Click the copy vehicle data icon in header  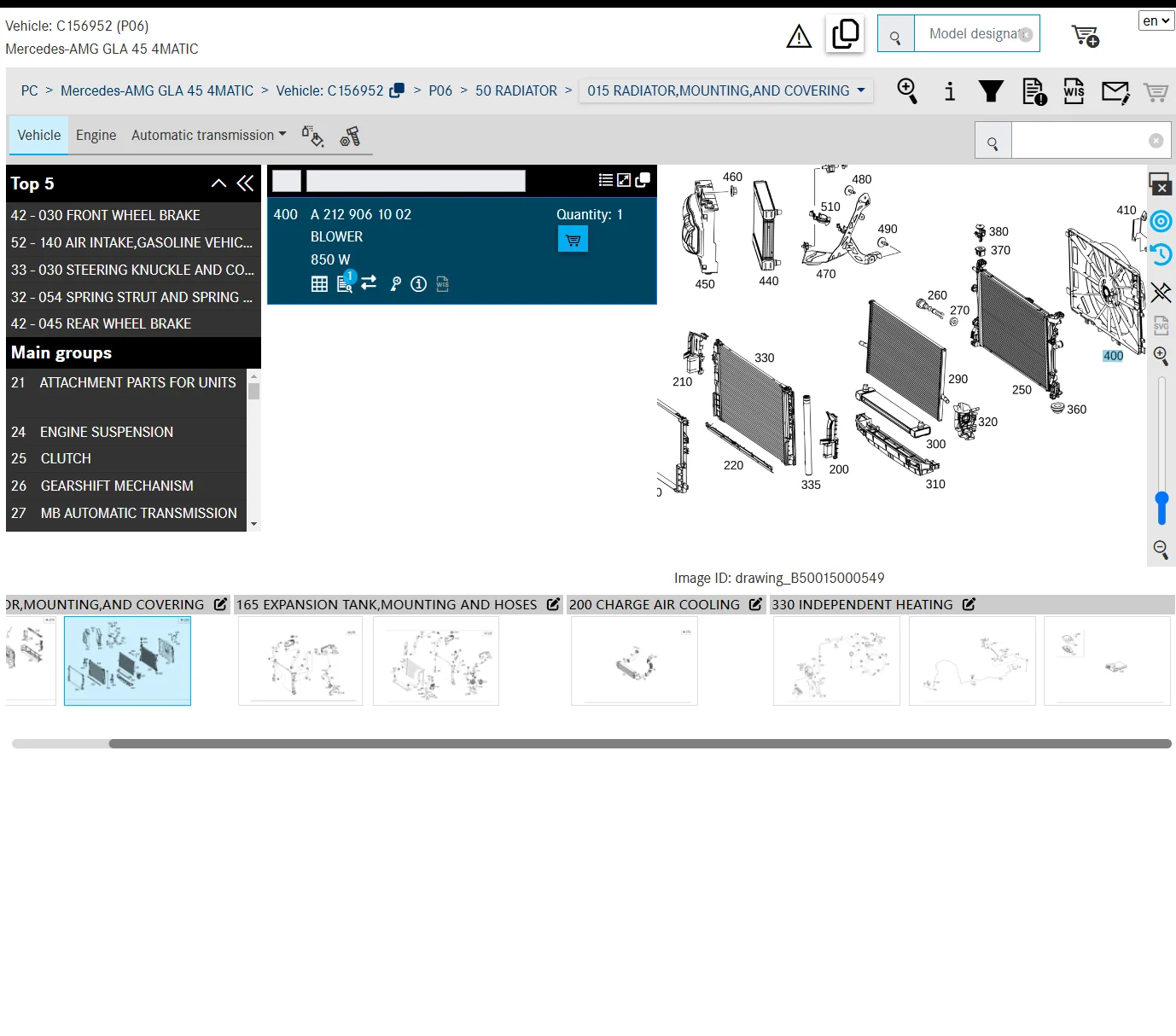pyautogui.click(x=845, y=34)
